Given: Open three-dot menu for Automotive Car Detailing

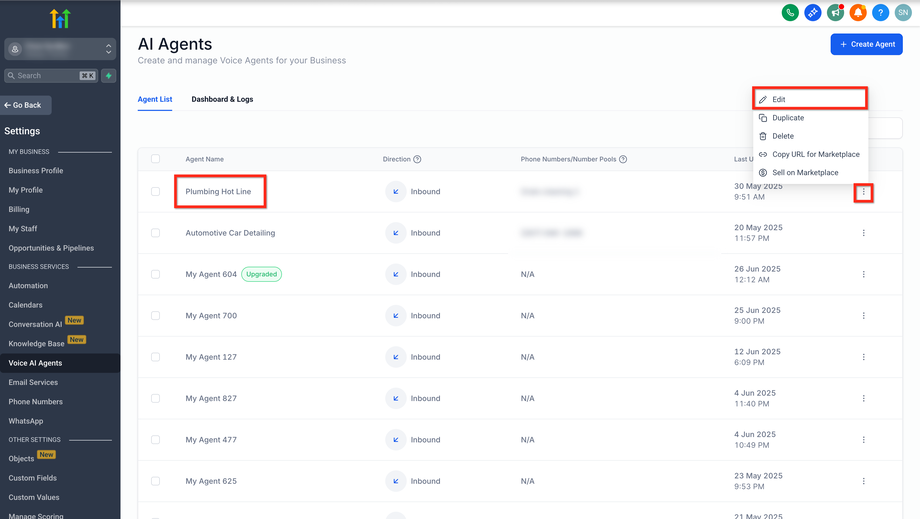Looking at the screenshot, I should point(863,233).
